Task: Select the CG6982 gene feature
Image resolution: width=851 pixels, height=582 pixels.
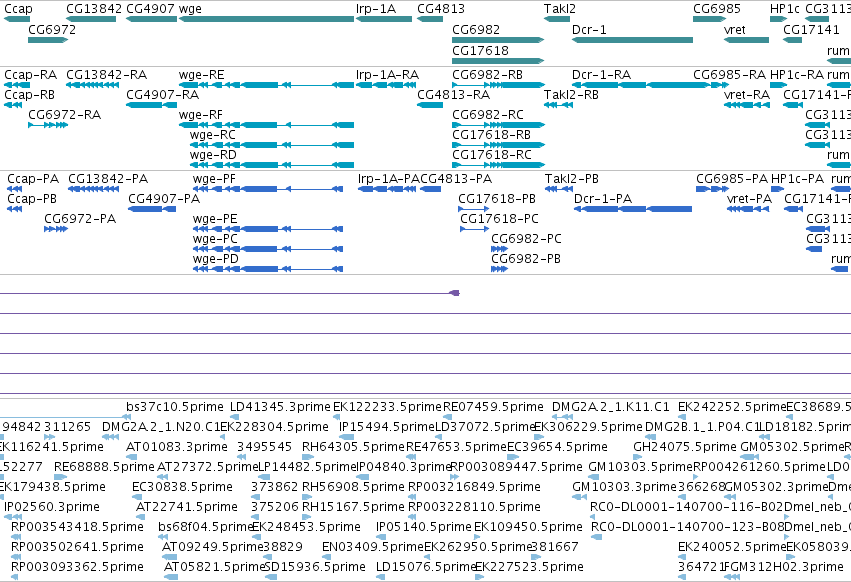Action: tap(498, 40)
